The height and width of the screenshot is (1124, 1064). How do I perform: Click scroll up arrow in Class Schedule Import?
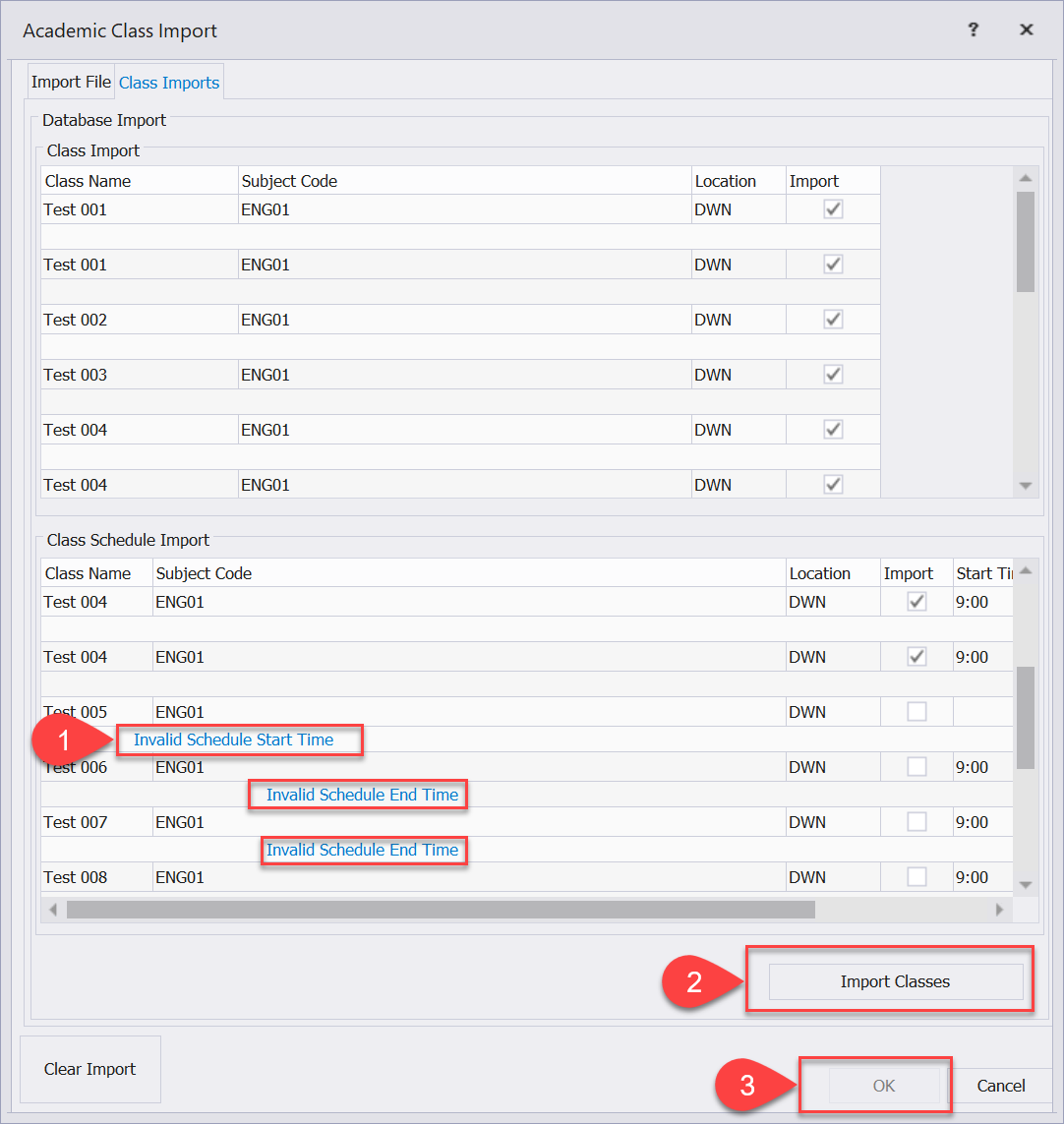(x=1026, y=571)
